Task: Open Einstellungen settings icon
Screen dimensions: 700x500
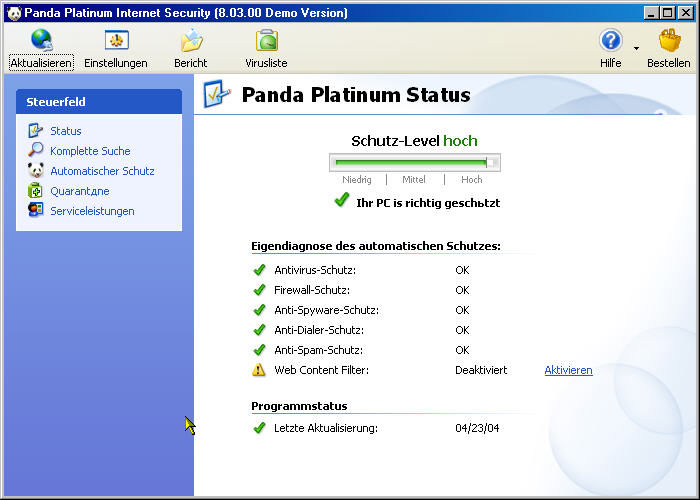Action: (x=117, y=40)
